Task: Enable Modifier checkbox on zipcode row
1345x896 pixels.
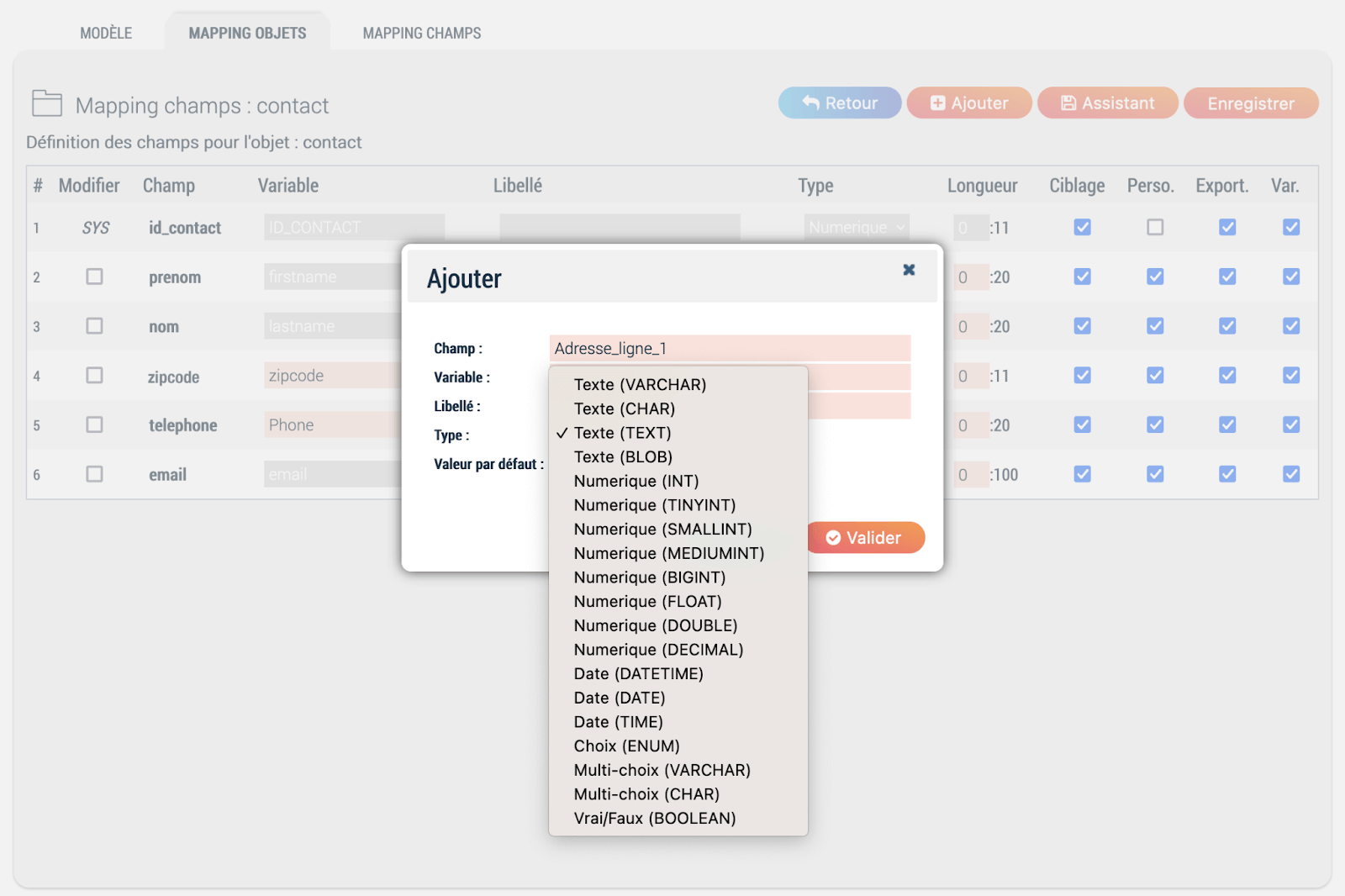Action: 94,376
